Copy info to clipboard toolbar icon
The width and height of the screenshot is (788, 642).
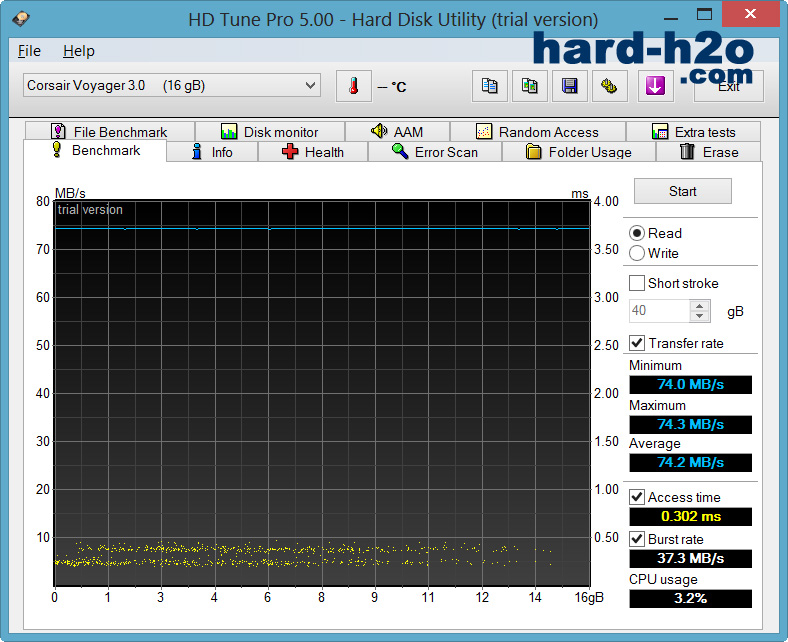click(489, 86)
